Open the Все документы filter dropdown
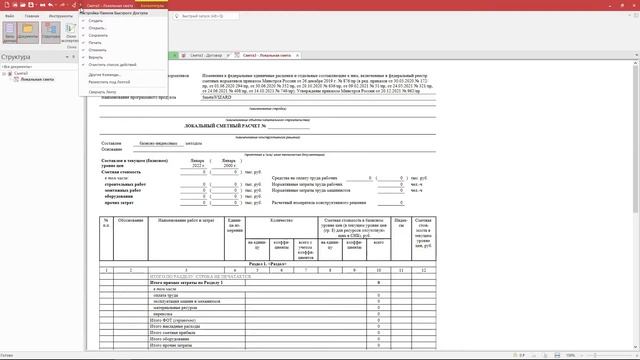This screenshot has height=360, width=640. click(39, 67)
